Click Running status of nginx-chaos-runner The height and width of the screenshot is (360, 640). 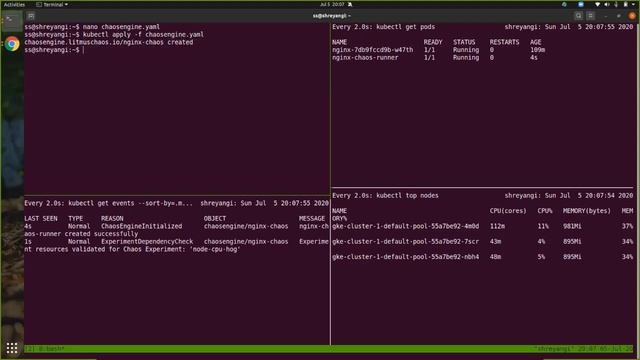466,58
